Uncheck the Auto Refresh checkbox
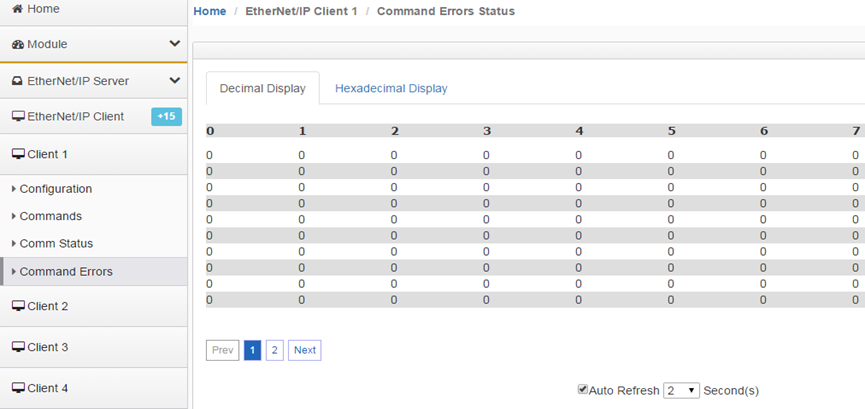 pyautogui.click(x=583, y=390)
